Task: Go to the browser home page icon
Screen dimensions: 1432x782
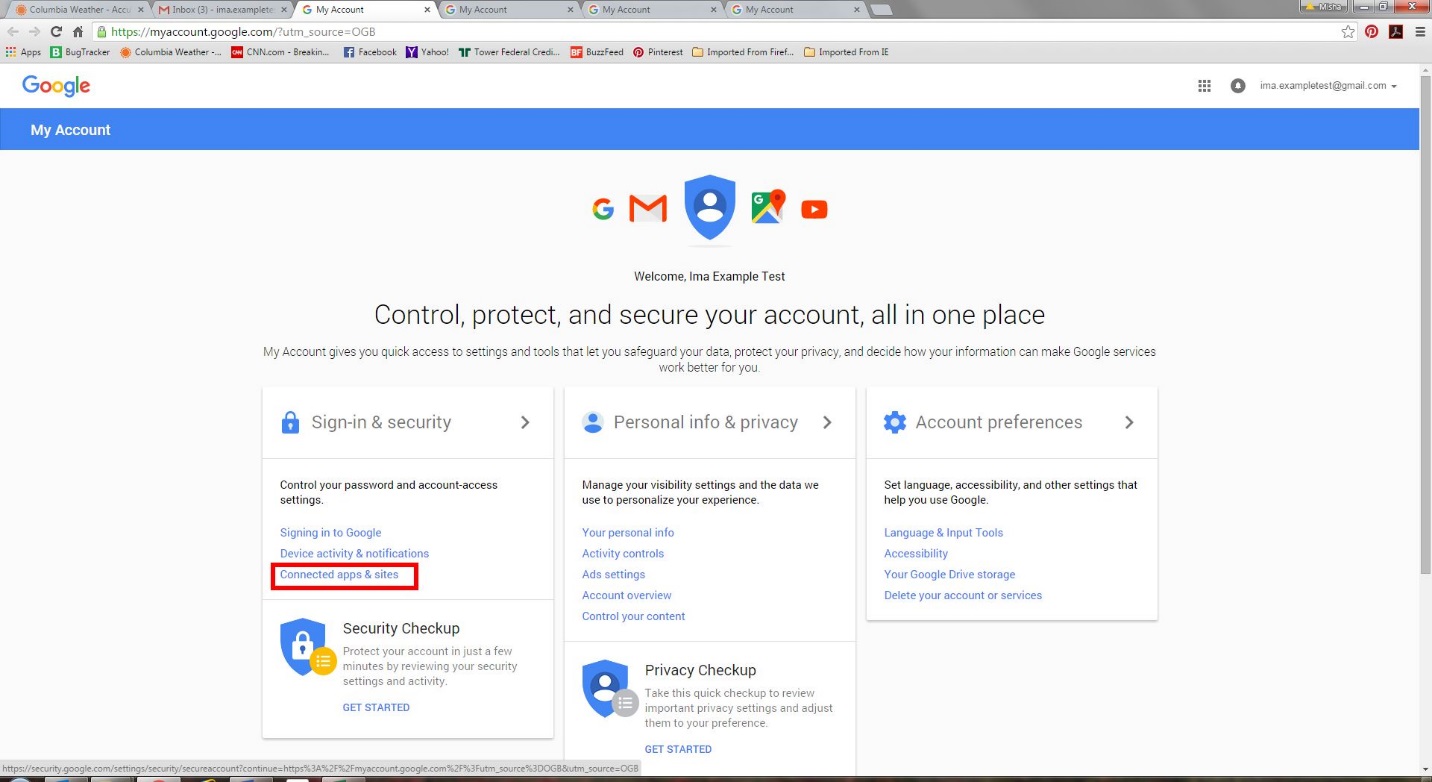Action: pos(78,32)
